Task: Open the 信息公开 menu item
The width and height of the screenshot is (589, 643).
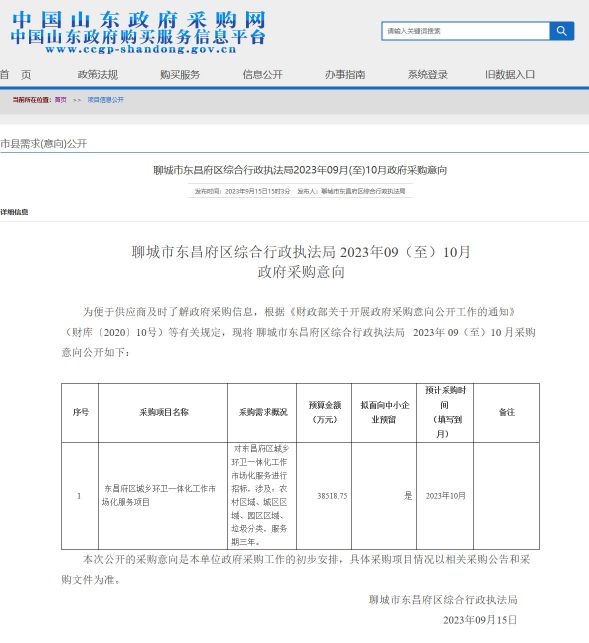Action: tap(263, 75)
